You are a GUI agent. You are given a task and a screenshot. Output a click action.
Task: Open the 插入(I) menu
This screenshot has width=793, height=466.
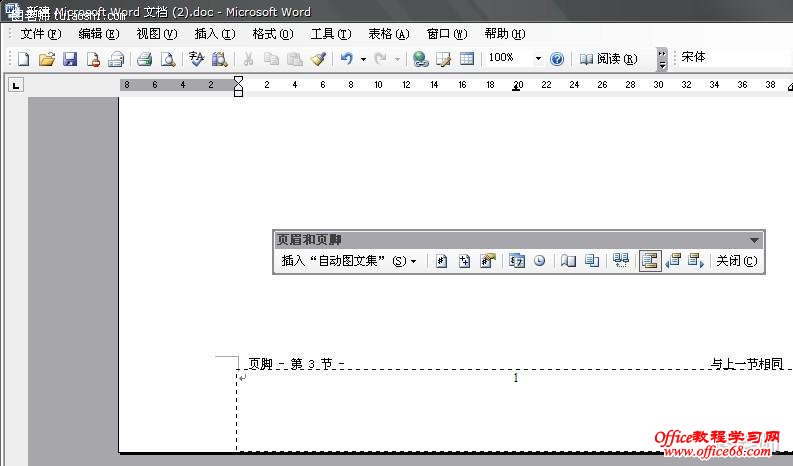tap(215, 34)
